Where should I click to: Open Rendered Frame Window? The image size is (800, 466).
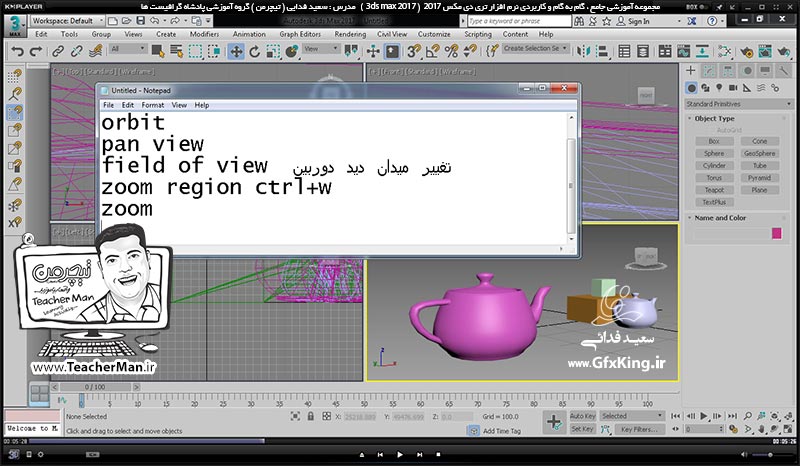click(x=765, y=52)
